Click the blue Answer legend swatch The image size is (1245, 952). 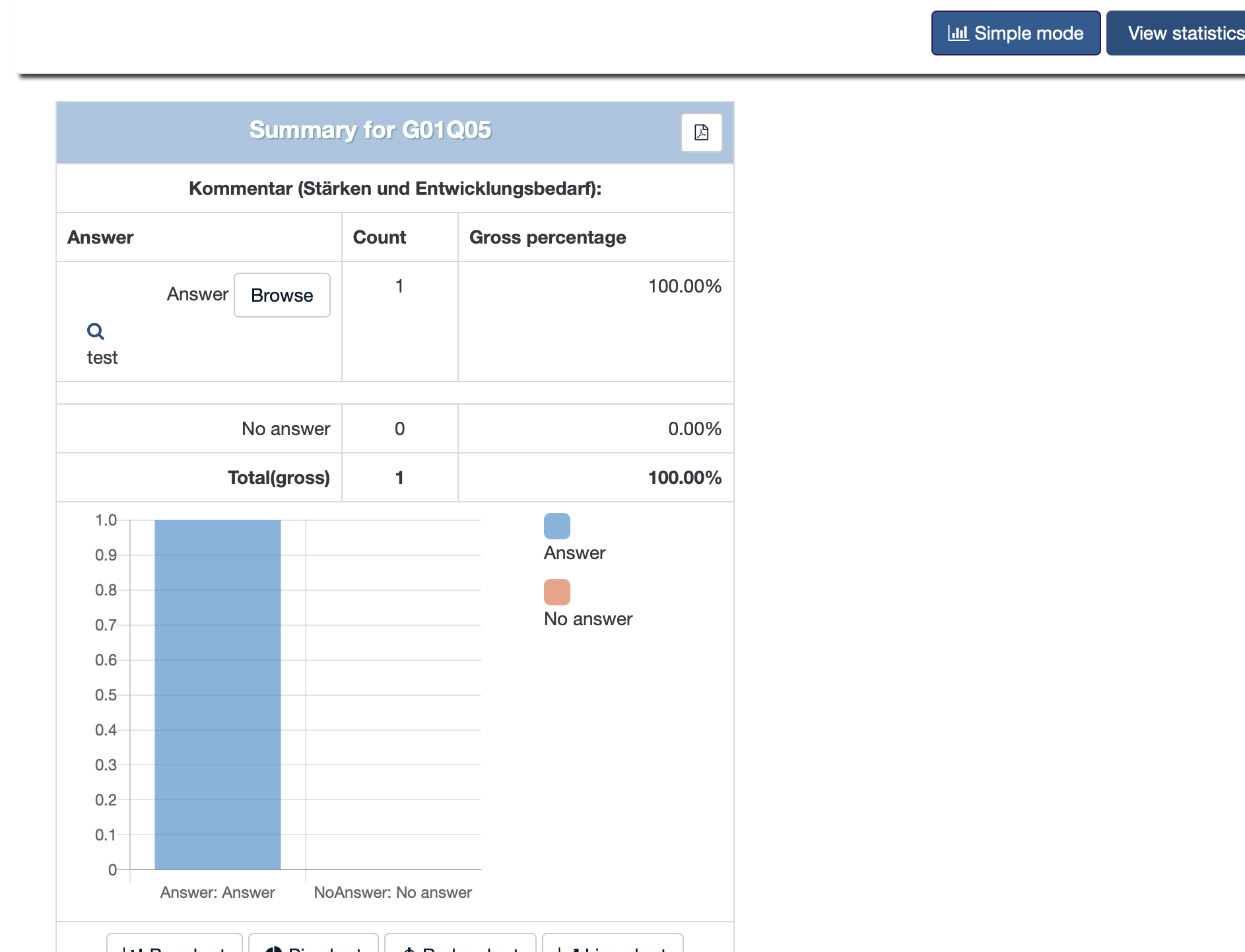pyautogui.click(x=556, y=526)
